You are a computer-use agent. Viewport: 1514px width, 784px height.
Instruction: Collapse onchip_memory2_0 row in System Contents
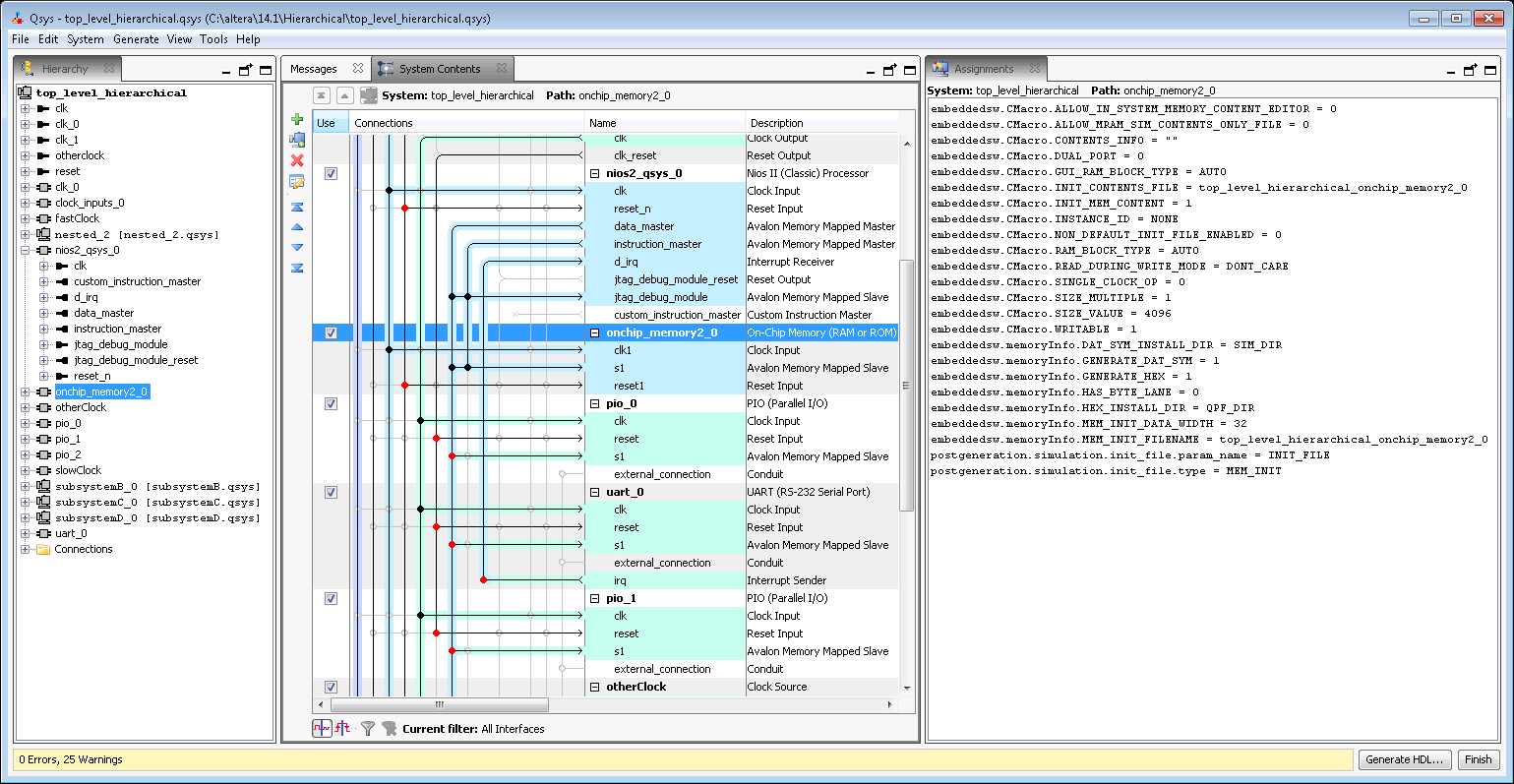click(594, 333)
